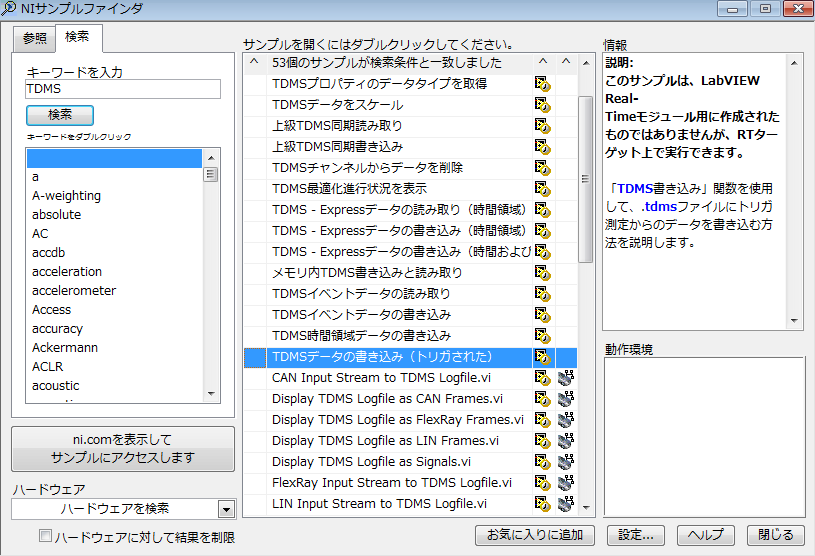The height and width of the screenshot is (556, 815).
Task: Select keyword ACLR in list
Action: point(114,367)
